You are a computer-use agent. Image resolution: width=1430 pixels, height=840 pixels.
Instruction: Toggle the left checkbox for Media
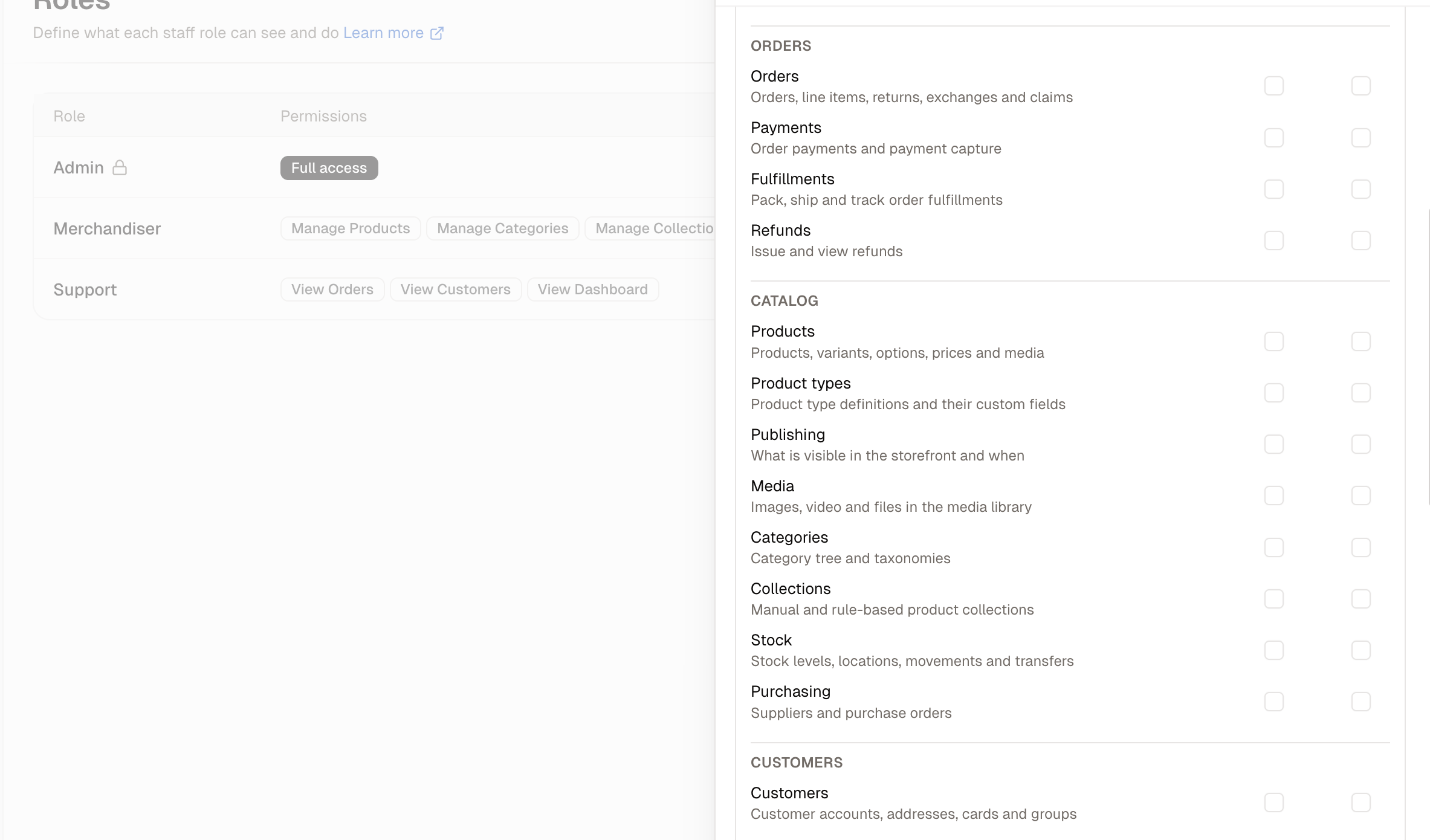coord(1274,496)
